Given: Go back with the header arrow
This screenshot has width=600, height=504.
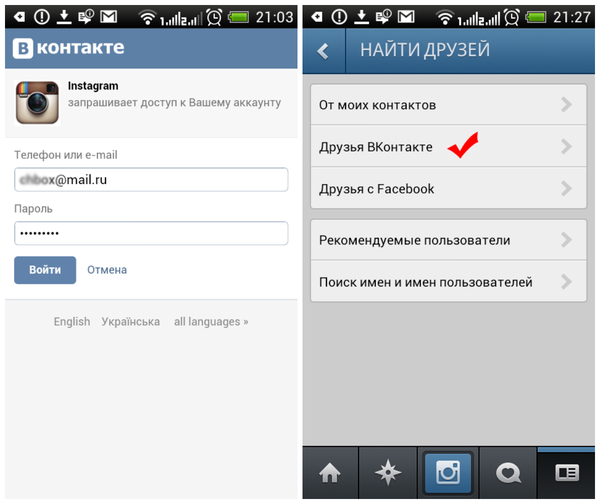Looking at the screenshot, I should (323, 51).
